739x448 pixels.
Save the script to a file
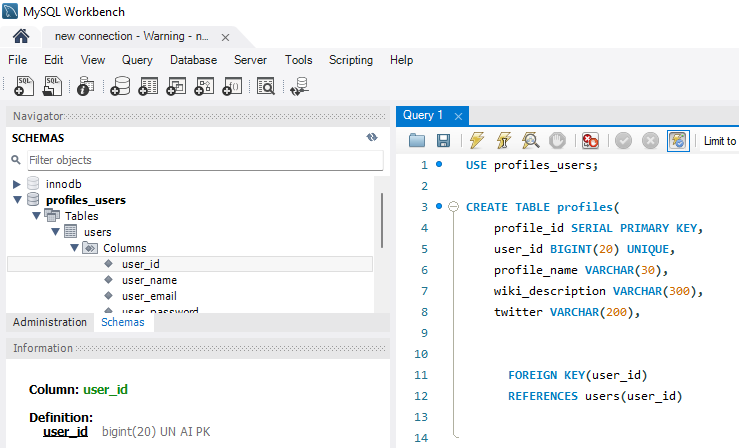(x=443, y=140)
